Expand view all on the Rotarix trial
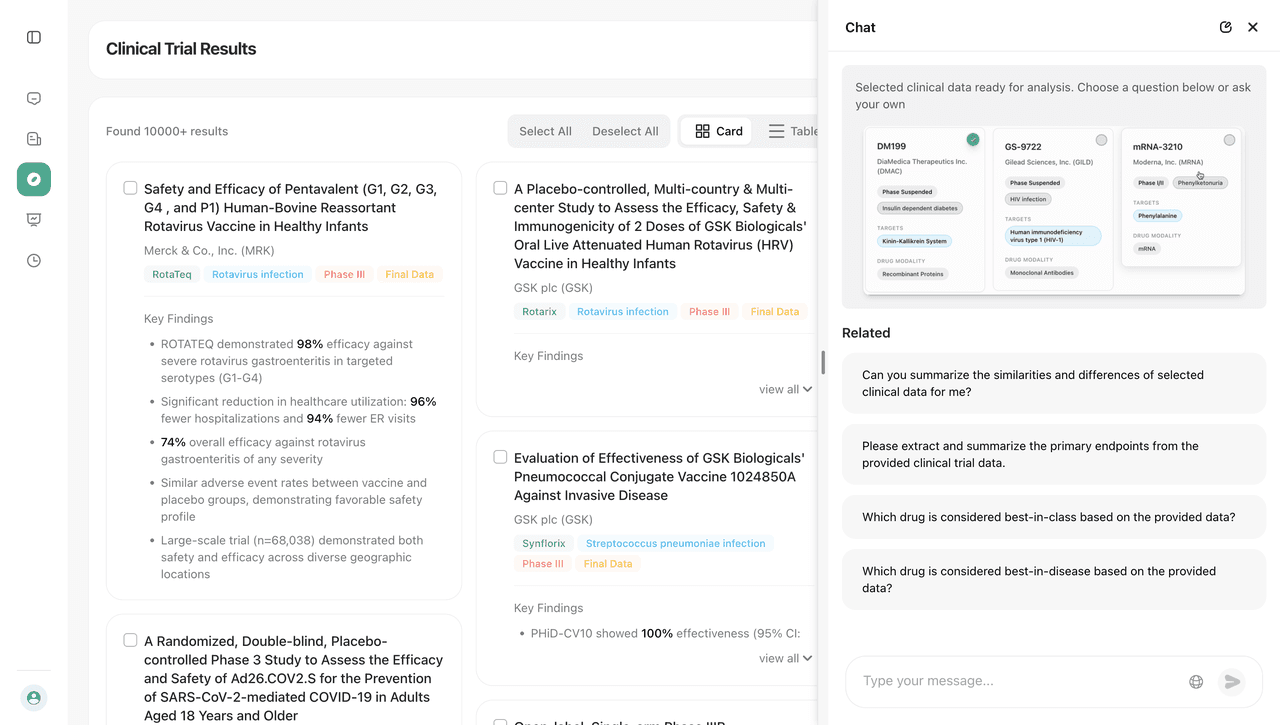1280x725 pixels. click(x=785, y=389)
